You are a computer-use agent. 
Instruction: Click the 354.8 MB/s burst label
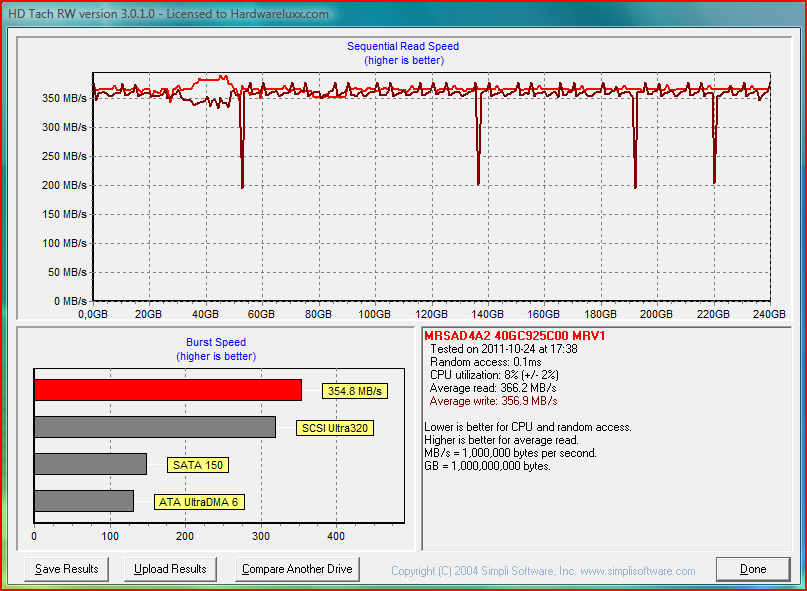355,391
